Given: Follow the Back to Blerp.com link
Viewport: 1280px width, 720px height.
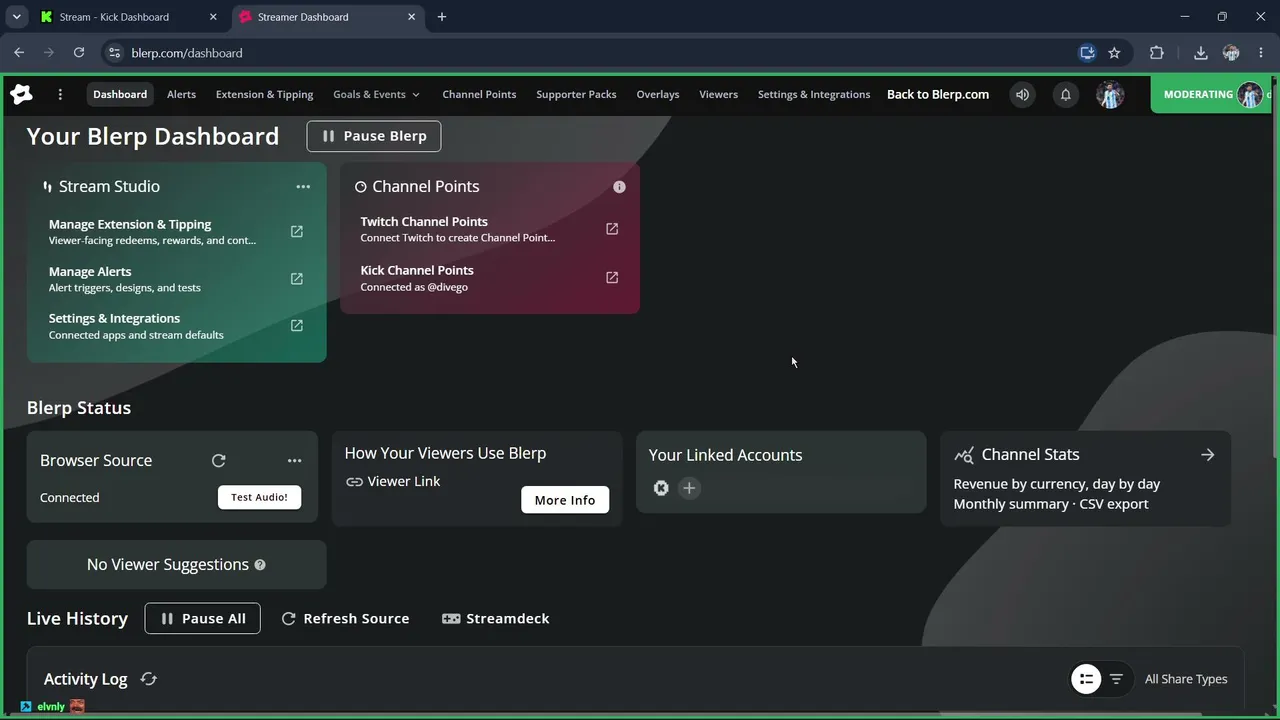Looking at the screenshot, I should (x=938, y=94).
